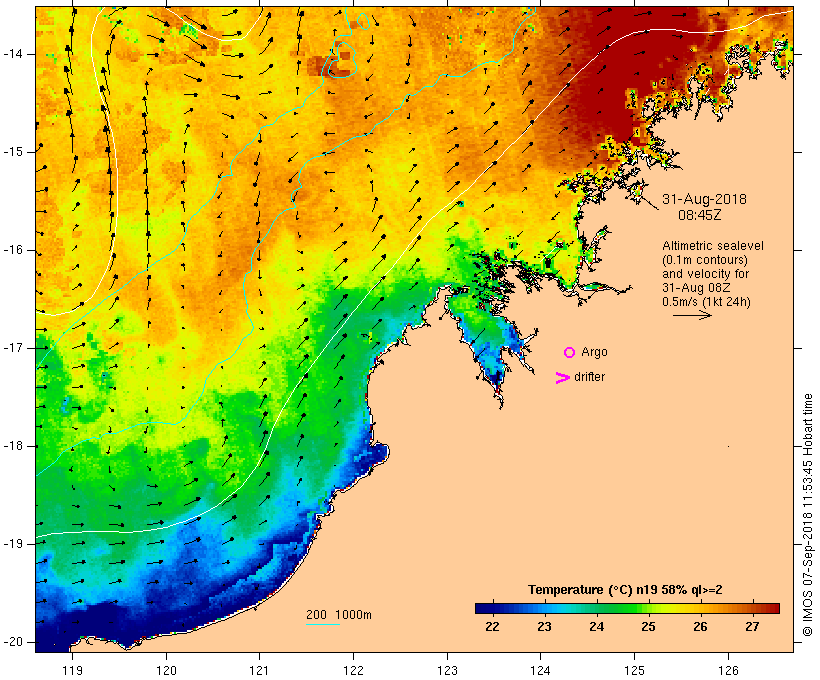The width and height of the screenshot is (820, 680).
Task: Click the Temperature (°C) n19 58% ql>=2 title
Action: tap(625, 590)
